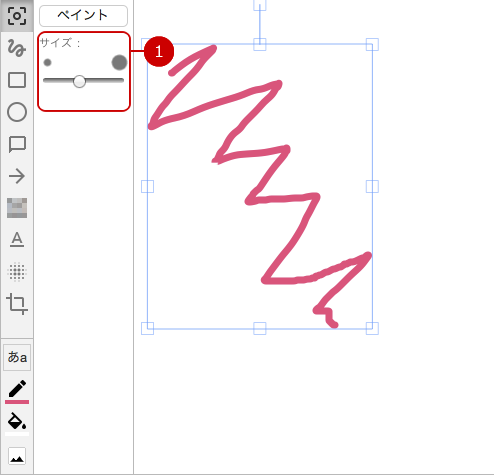Image resolution: width=494 pixels, height=476 pixels.
Task: Select the freehand paint tool
Action: (x=17, y=48)
